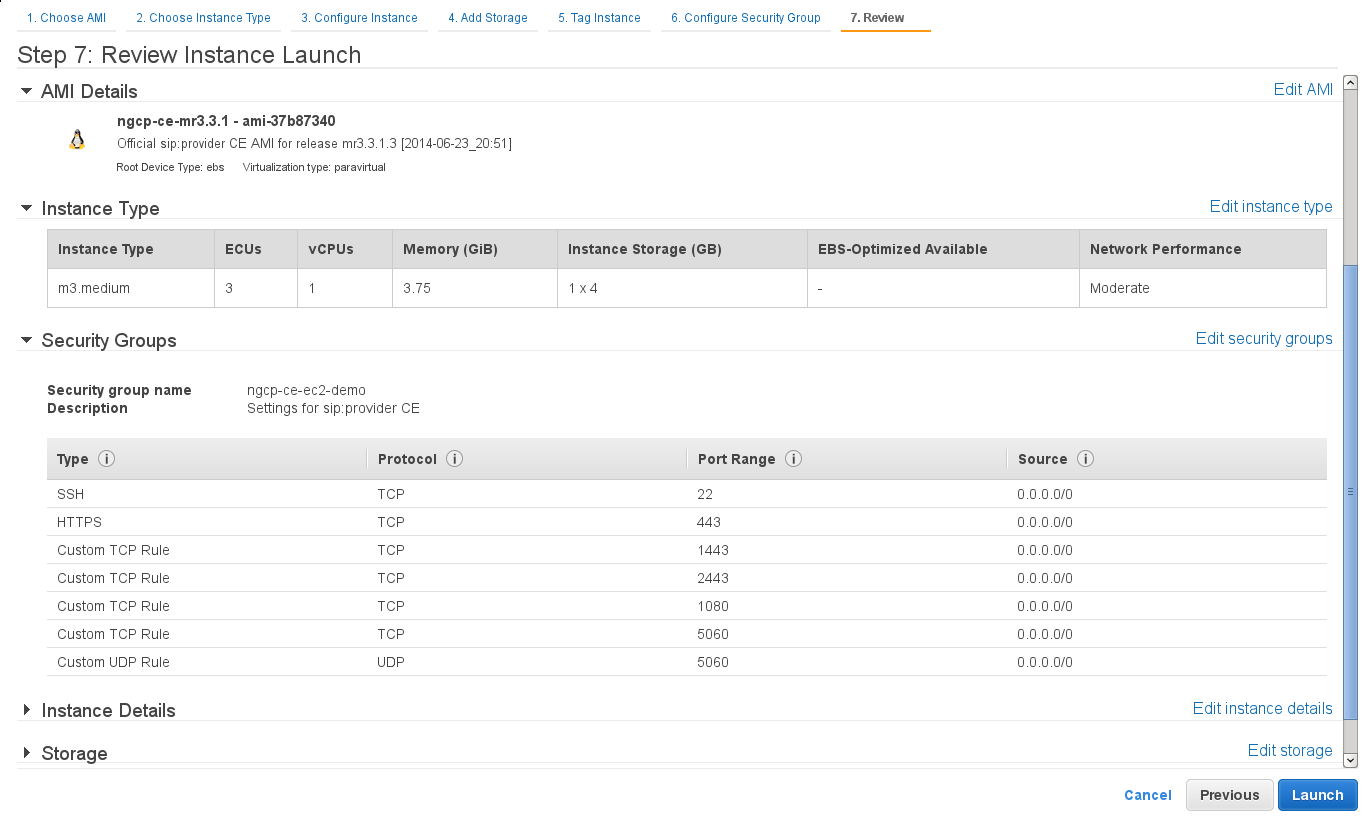
Task: Click the info icon beside Source
Action: [x=1085, y=459]
